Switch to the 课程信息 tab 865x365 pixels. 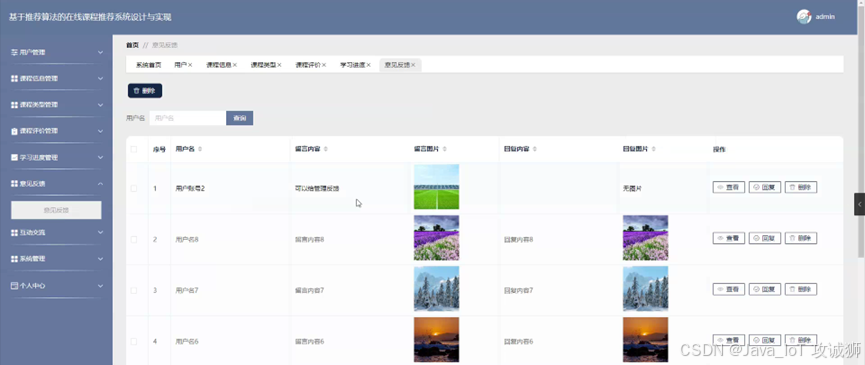[x=218, y=65]
